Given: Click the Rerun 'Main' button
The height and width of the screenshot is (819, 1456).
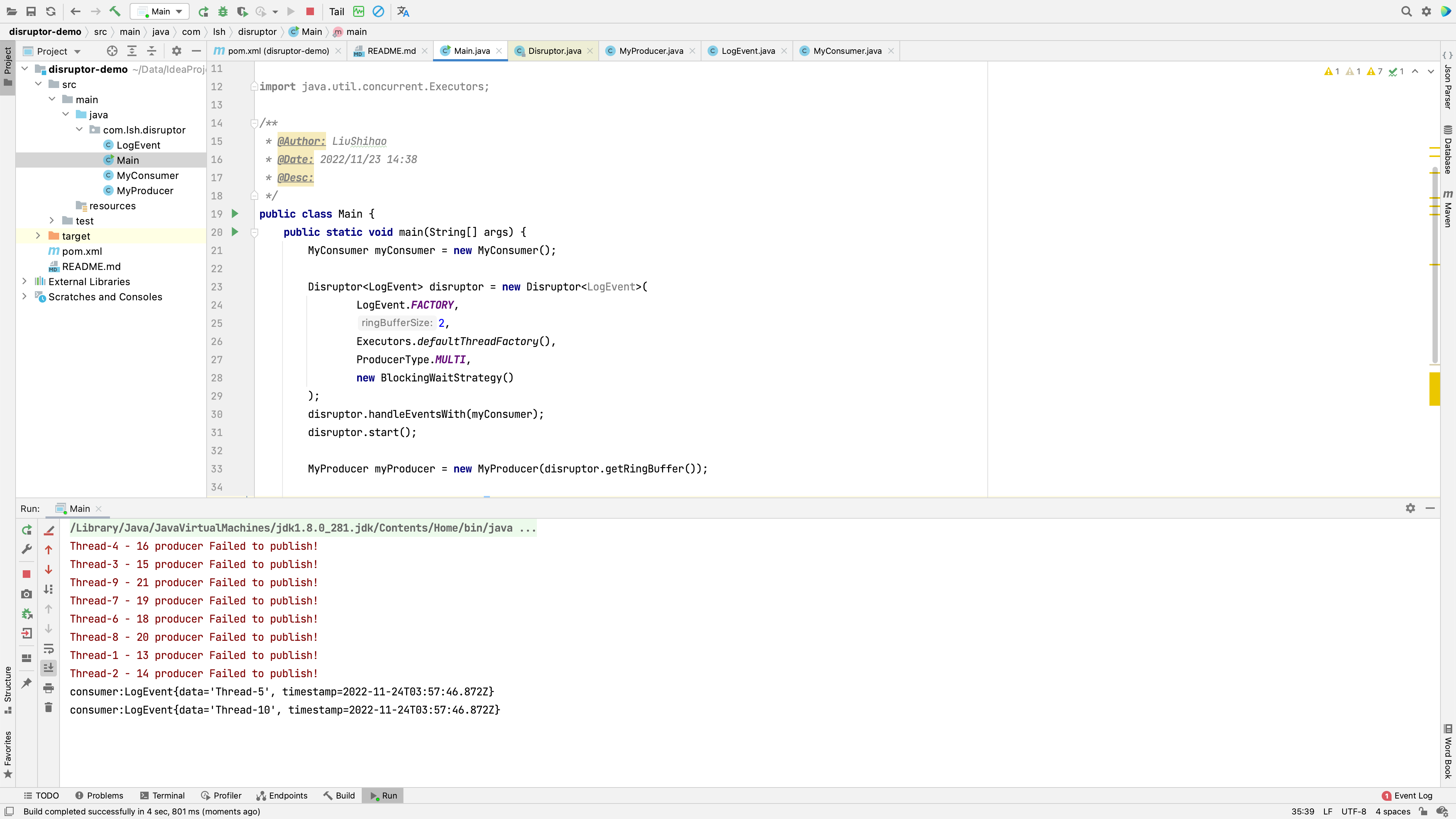Looking at the screenshot, I should 27,529.
